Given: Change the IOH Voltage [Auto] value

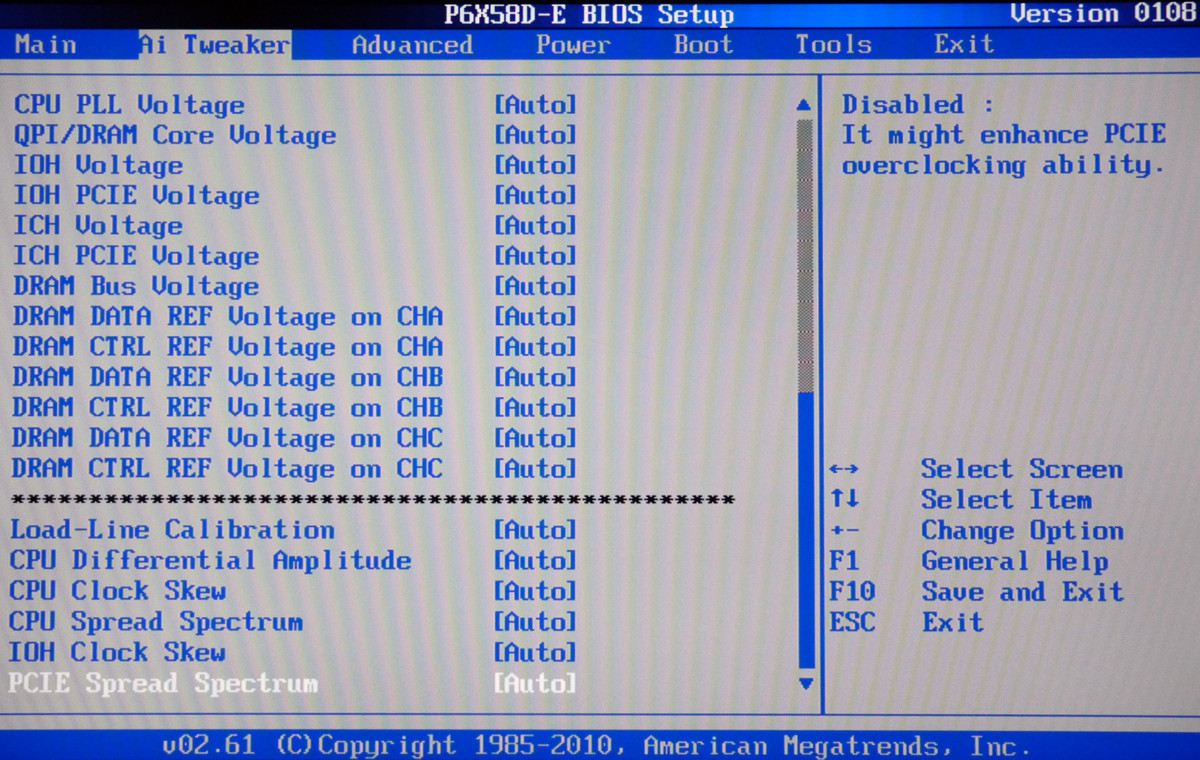Looking at the screenshot, I should 536,165.
